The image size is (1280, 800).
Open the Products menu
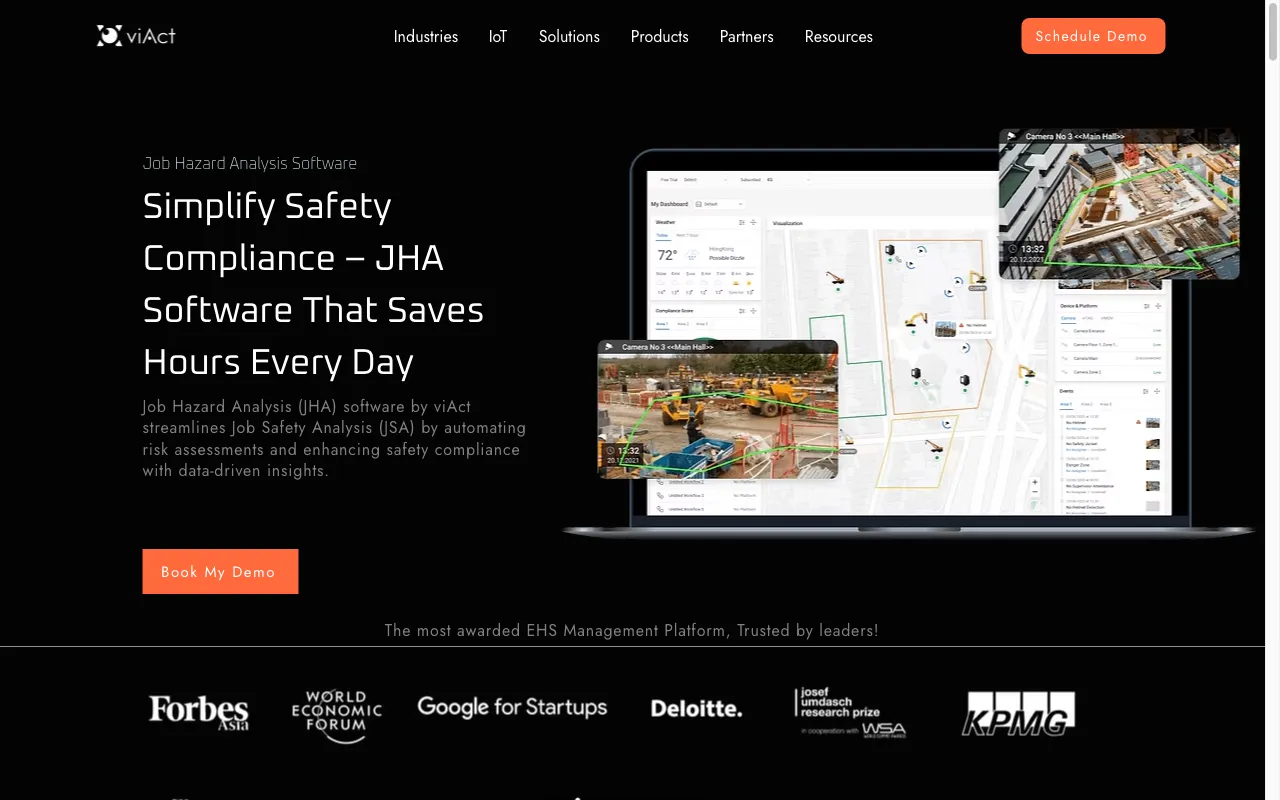pyautogui.click(x=659, y=37)
